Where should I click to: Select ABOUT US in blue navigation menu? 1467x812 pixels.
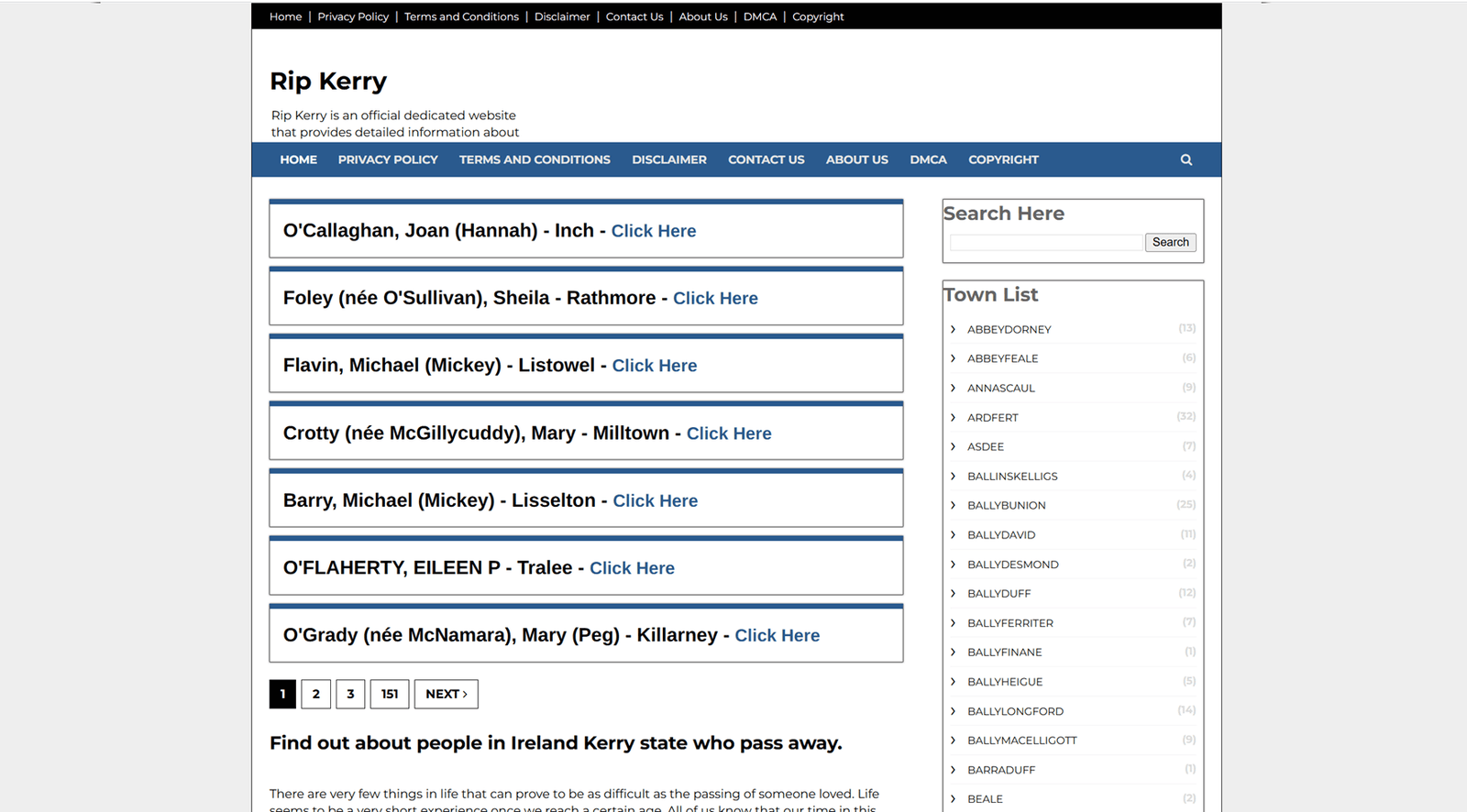click(x=857, y=159)
